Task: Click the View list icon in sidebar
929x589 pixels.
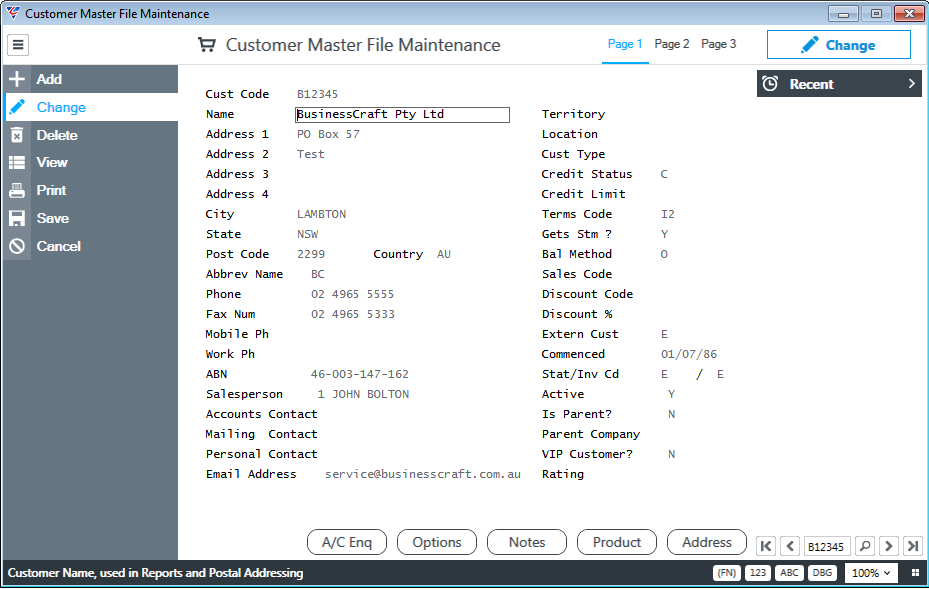Action: point(17,162)
